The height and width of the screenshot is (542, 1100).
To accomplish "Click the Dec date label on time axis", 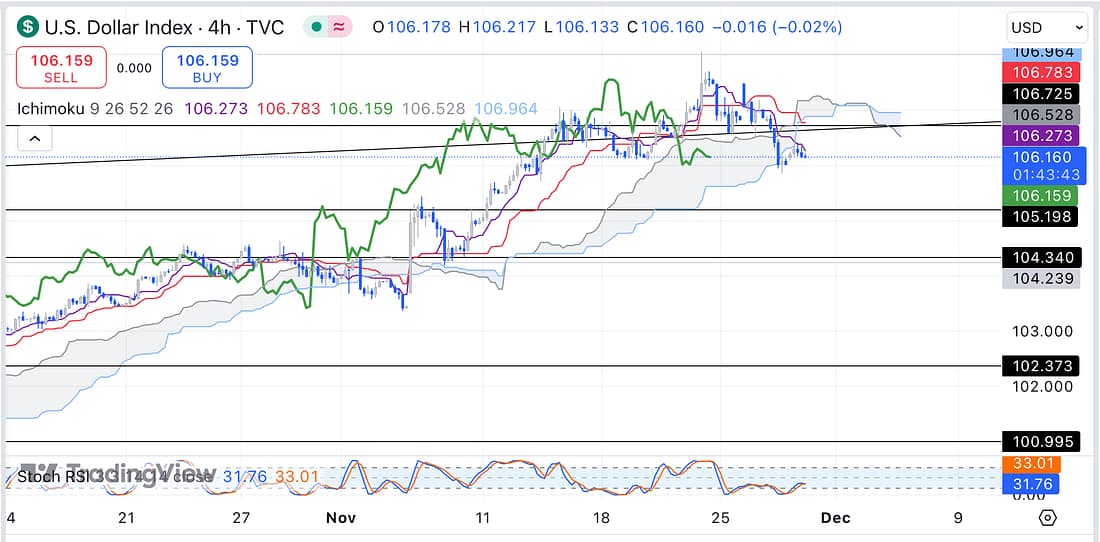I will click(835, 518).
